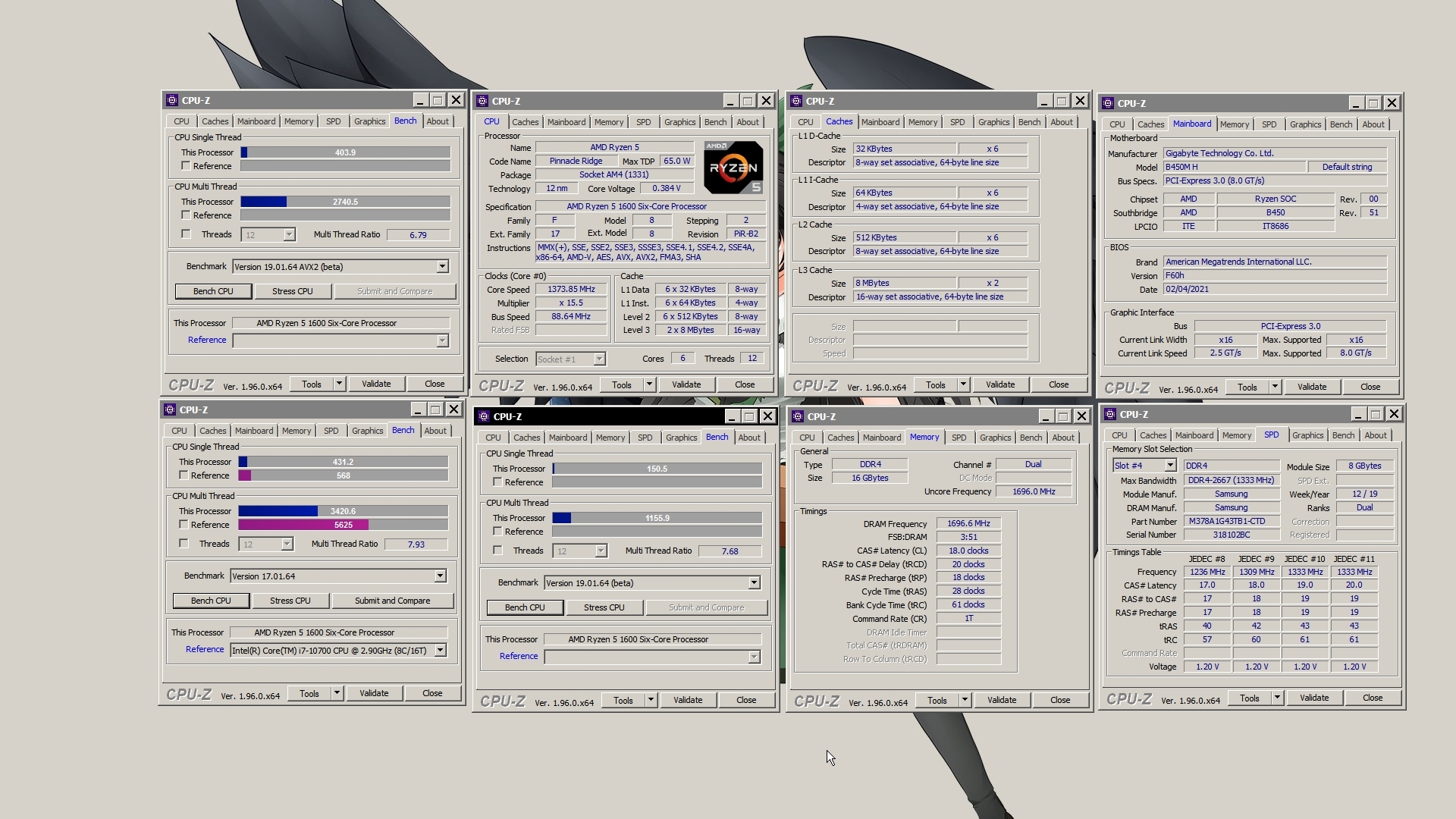Click CPU-Z title icon in SPD window
Screen dimensions: 1456x819
pos(1110,414)
